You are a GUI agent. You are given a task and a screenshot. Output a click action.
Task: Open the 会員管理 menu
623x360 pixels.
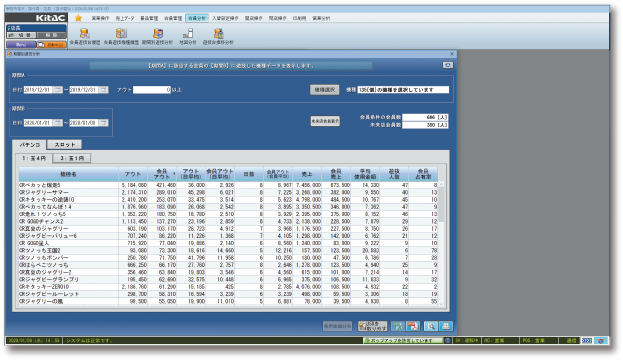[173, 18]
